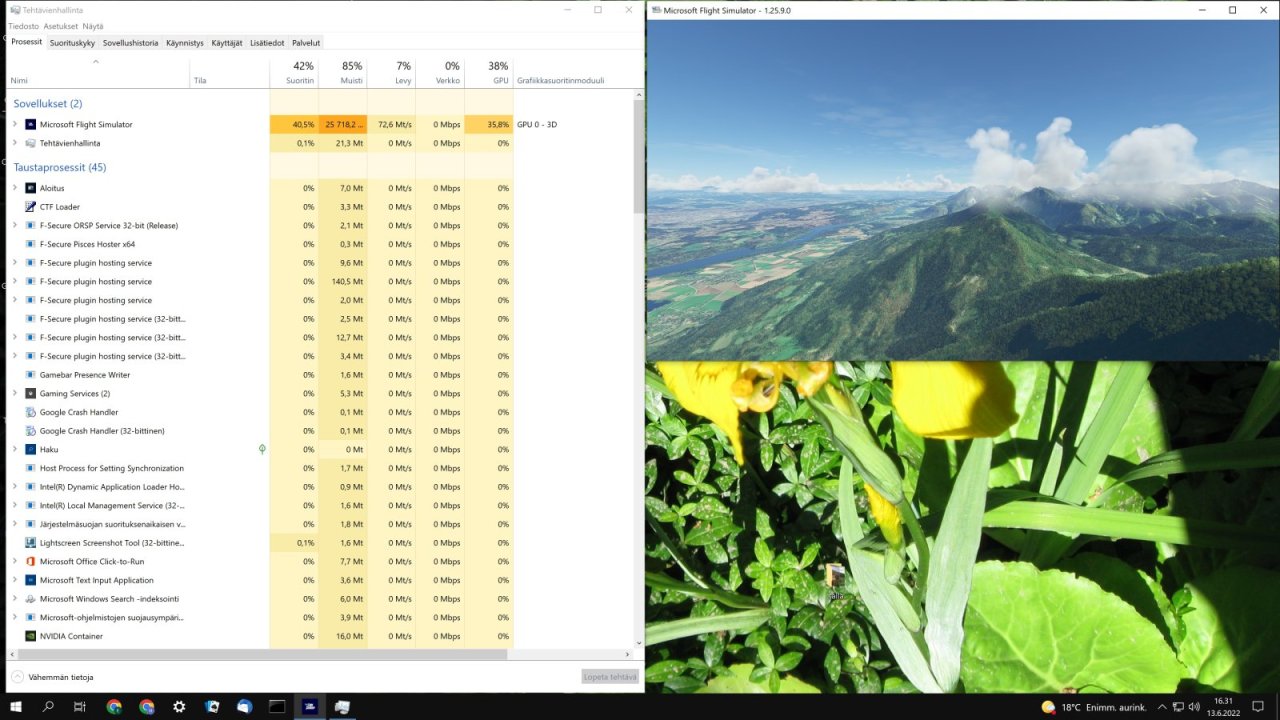Sort by the Muisti column header
The width and height of the screenshot is (1280, 720).
click(343, 73)
